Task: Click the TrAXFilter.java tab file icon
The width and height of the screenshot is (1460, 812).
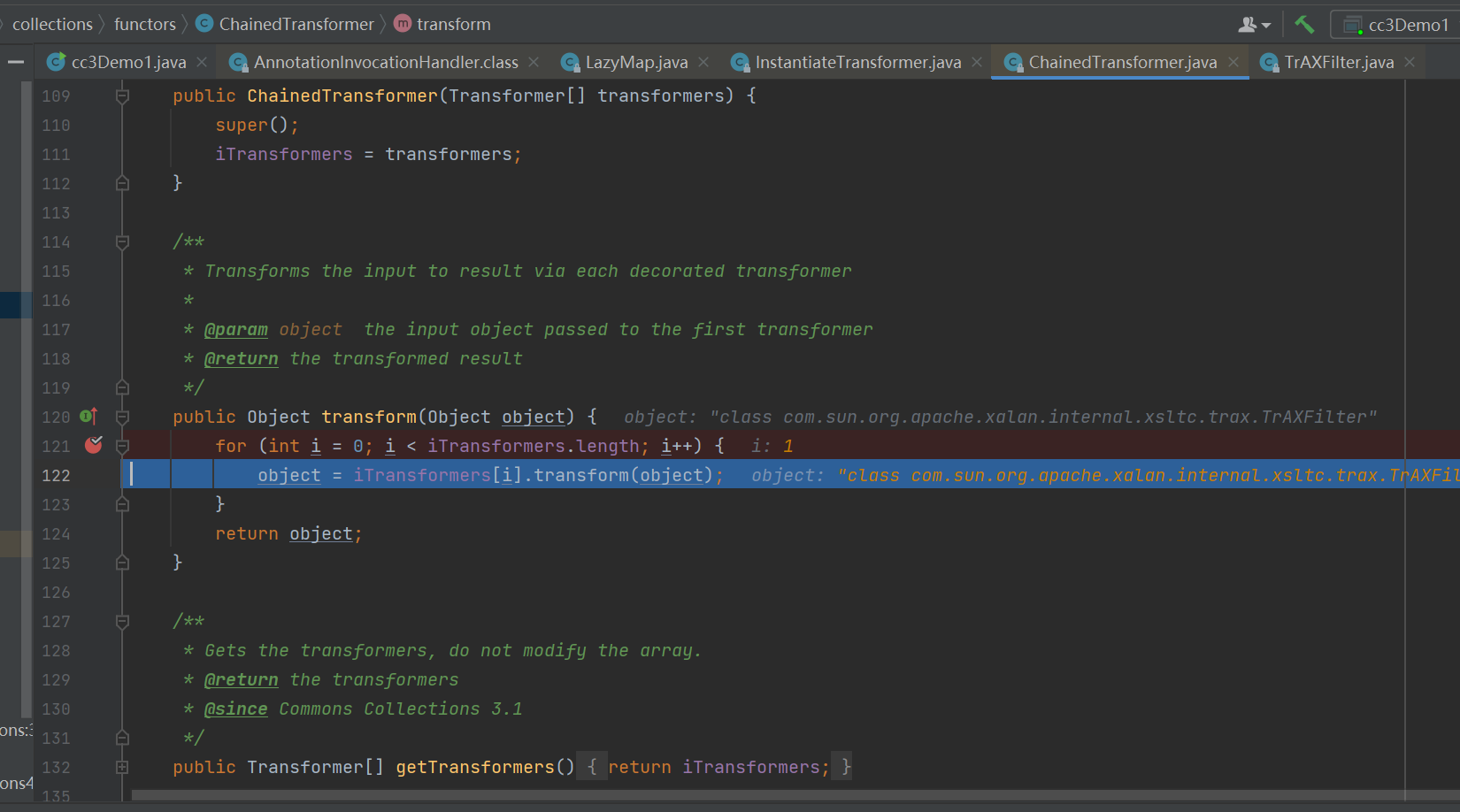Action: 1269,62
